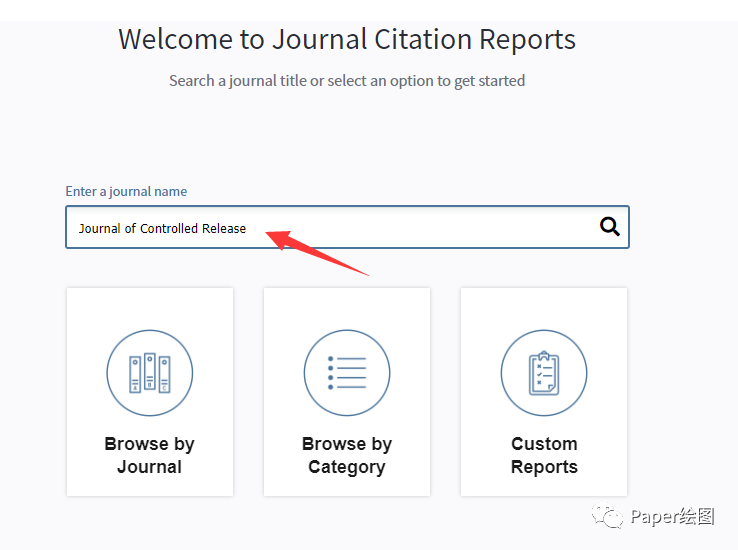Image resolution: width=738 pixels, height=550 pixels.
Task: Open the Browse by Journal binders icon
Action: [150, 373]
